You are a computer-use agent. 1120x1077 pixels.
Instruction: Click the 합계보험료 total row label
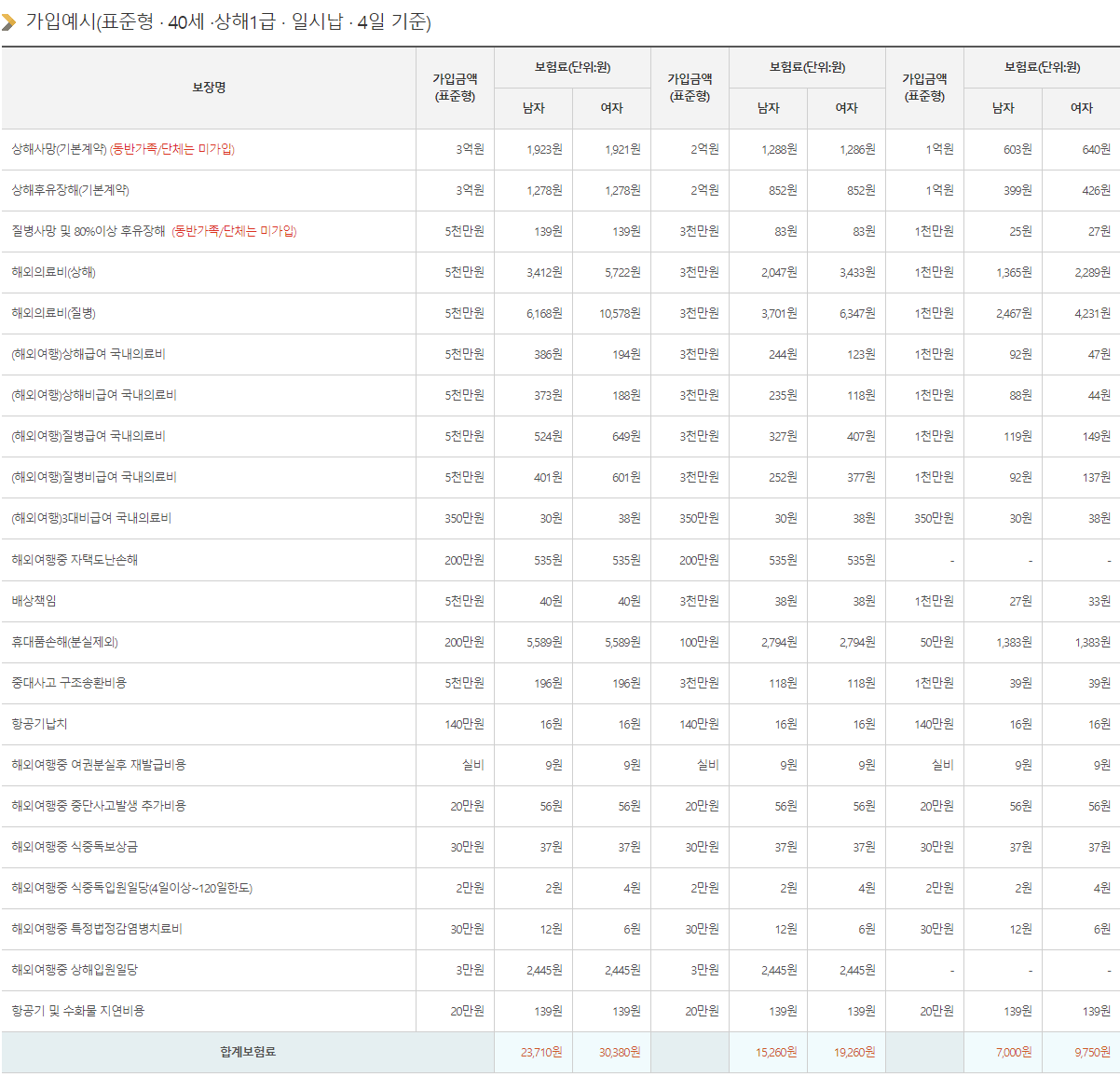[x=248, y=1052]
